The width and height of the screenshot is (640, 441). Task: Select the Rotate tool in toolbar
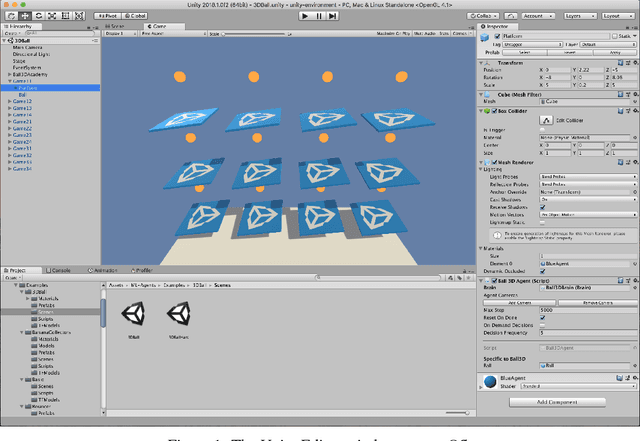(39, 16)
